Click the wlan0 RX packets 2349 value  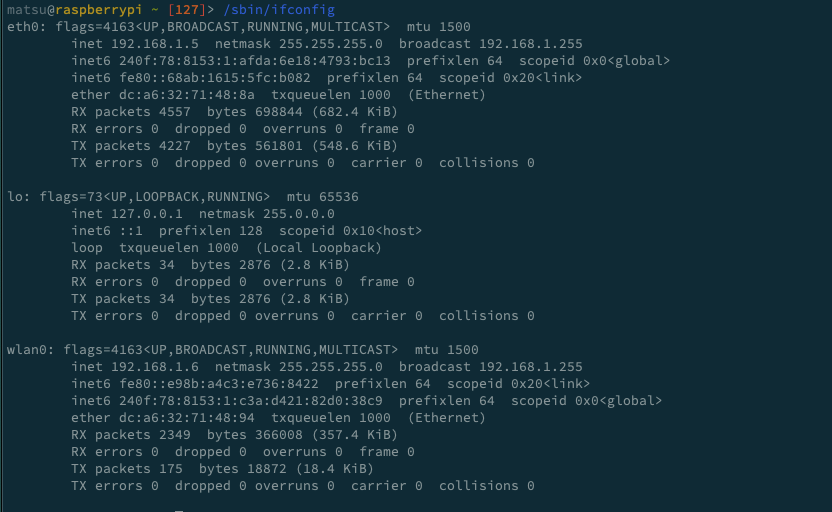(x=175, y=434)
